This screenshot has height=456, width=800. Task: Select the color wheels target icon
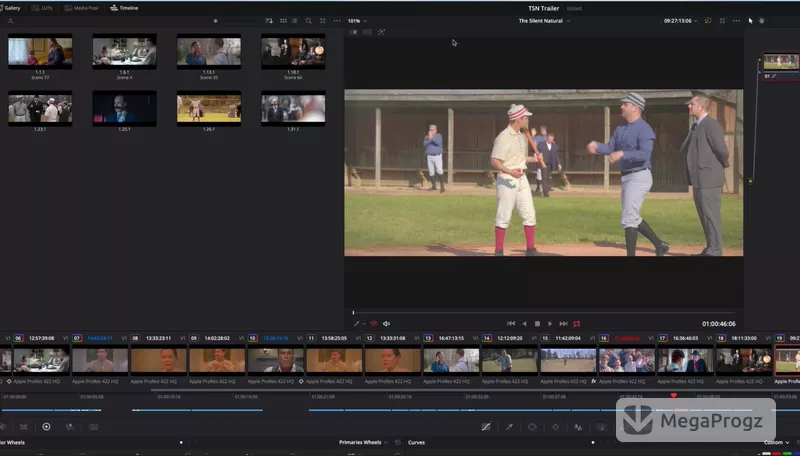pyautogui.click(x=46, y=427)
